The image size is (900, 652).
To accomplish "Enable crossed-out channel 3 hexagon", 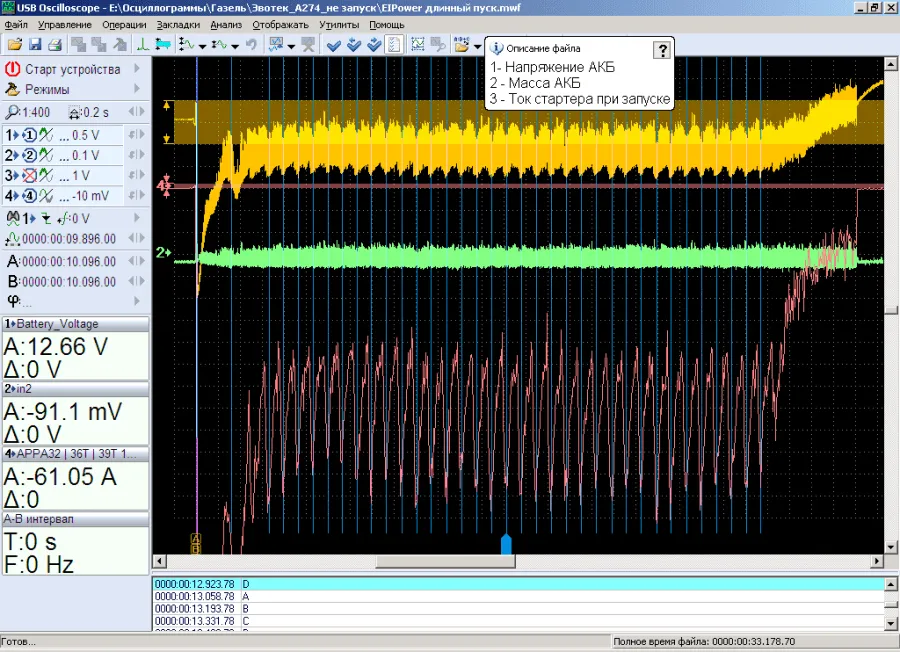I will pos(29,176).
